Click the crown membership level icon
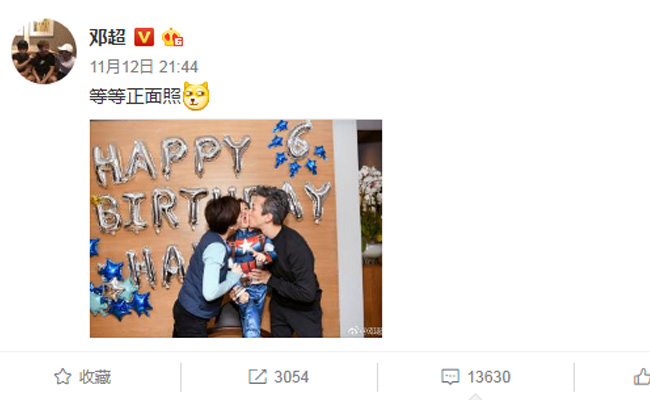Screen dimensions: 650x400 point(172,37)
